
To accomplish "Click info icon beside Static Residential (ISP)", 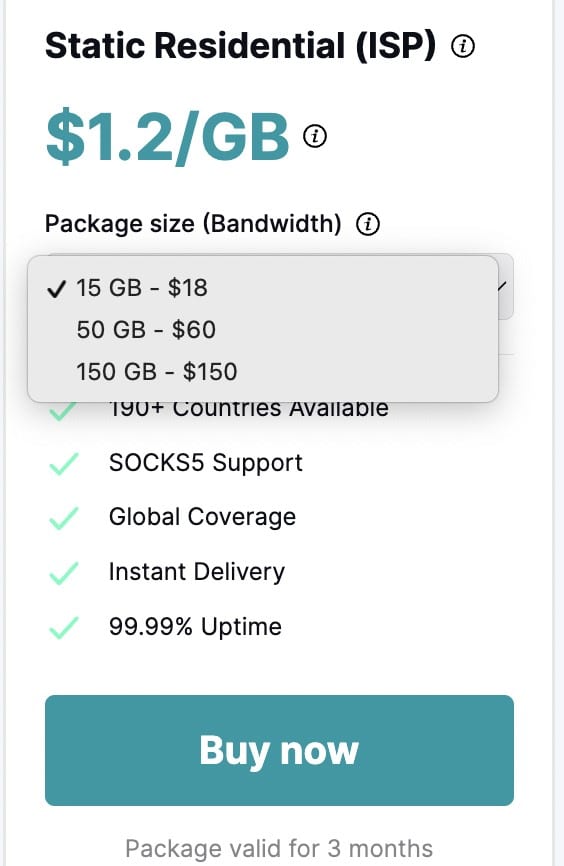I will 463,46.
